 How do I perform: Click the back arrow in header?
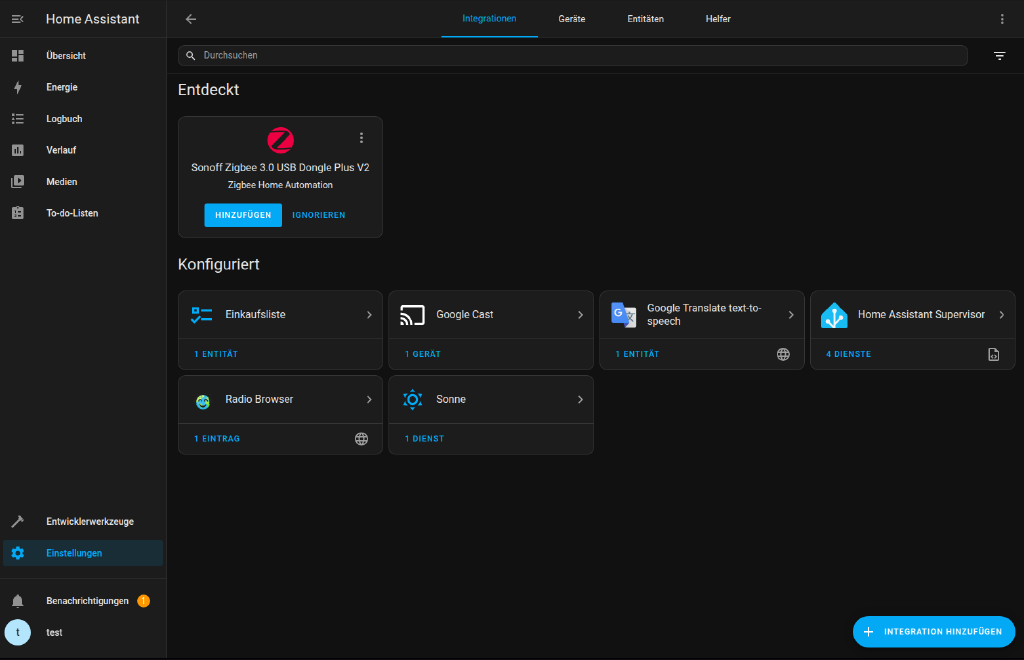click(191, 19)
